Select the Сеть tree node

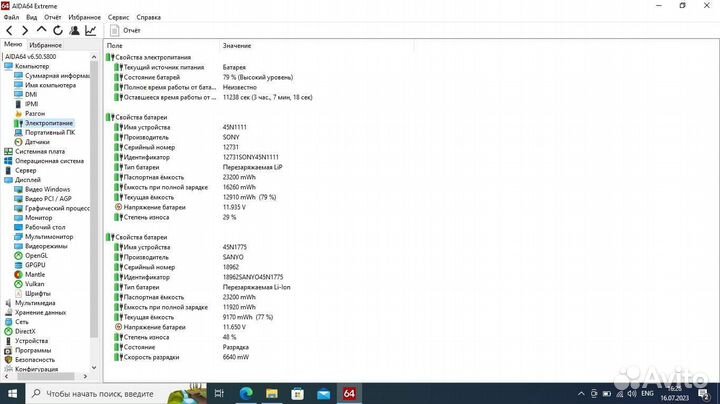pyautogui.click(x=17, y=322)
